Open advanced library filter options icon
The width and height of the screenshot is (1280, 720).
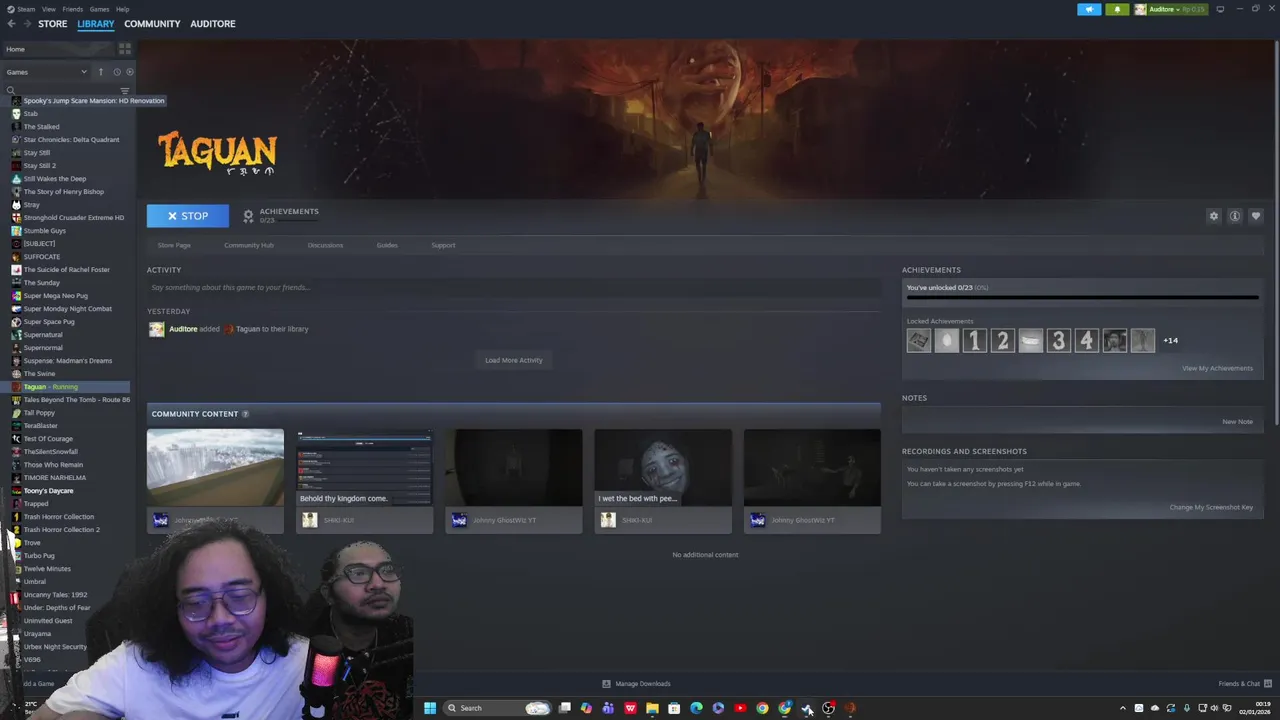[x=125, y=91]
